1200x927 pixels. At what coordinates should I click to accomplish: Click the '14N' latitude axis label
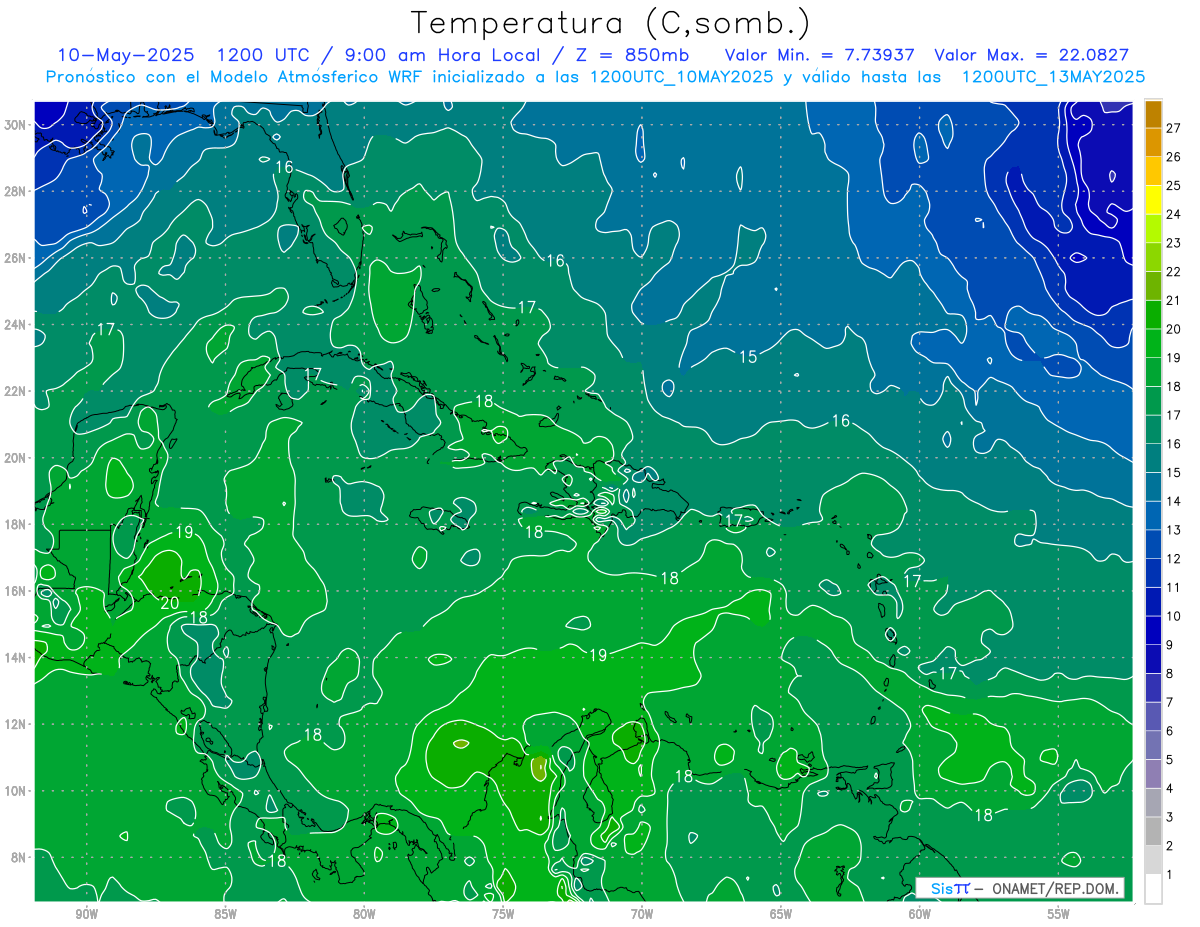coord(14,657)
